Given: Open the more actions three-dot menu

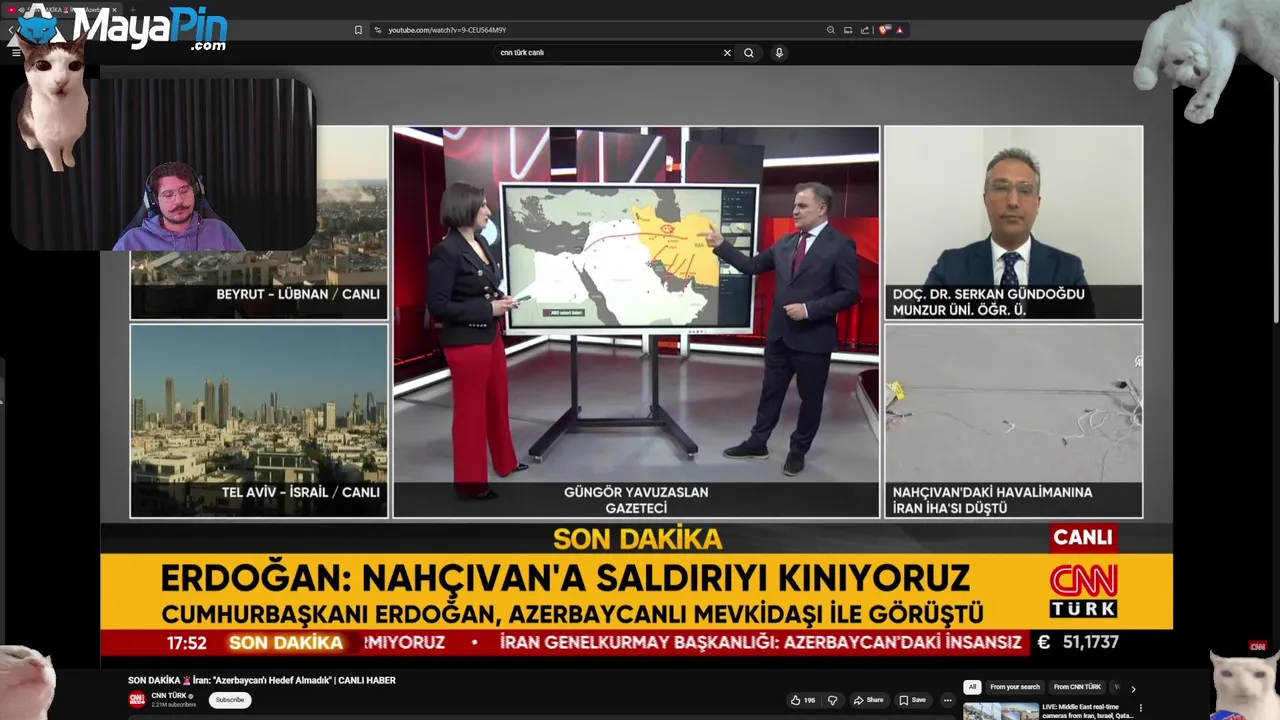Looking at the screenshot, I should pos(948,700).
